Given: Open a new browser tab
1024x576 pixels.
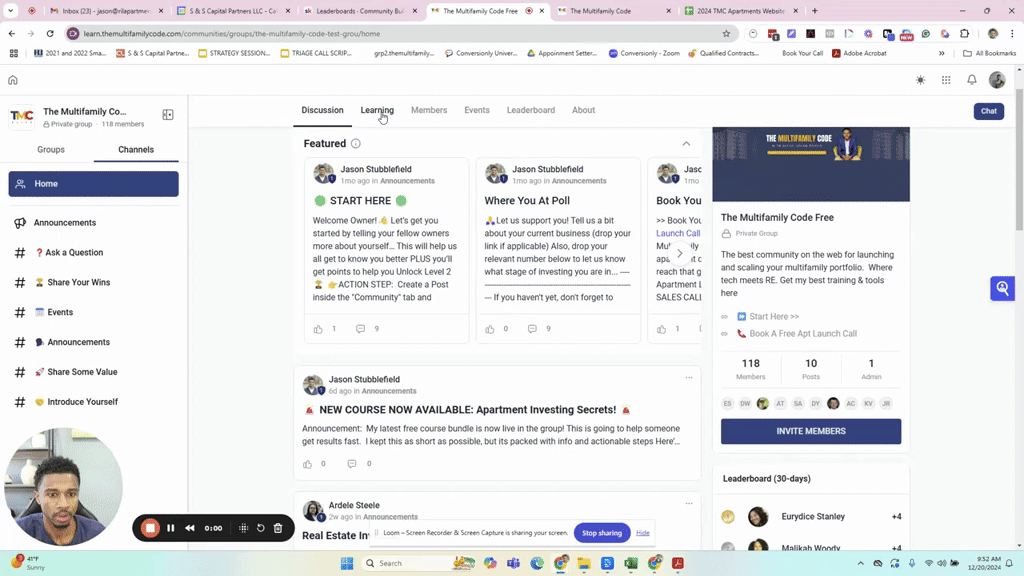Looking at the screenshot, I should (814, 11).
